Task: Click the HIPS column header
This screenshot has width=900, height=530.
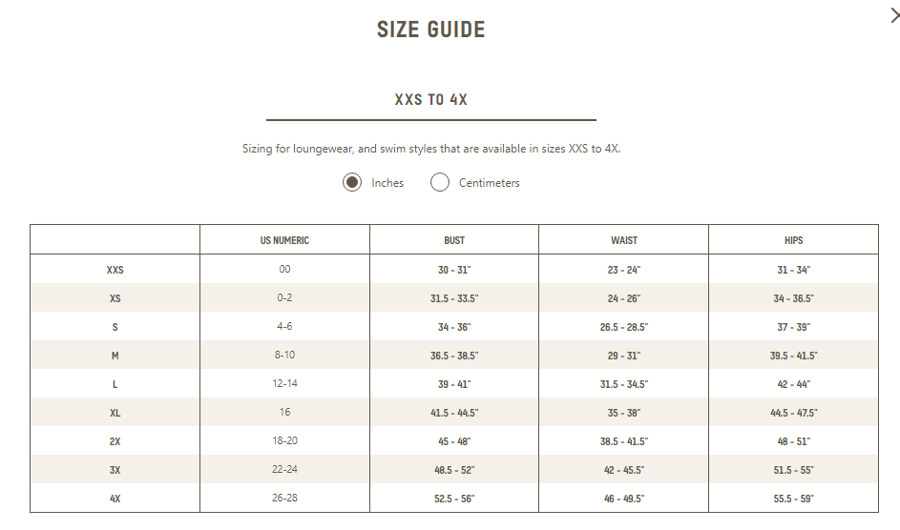Action: tap(794, 240)
